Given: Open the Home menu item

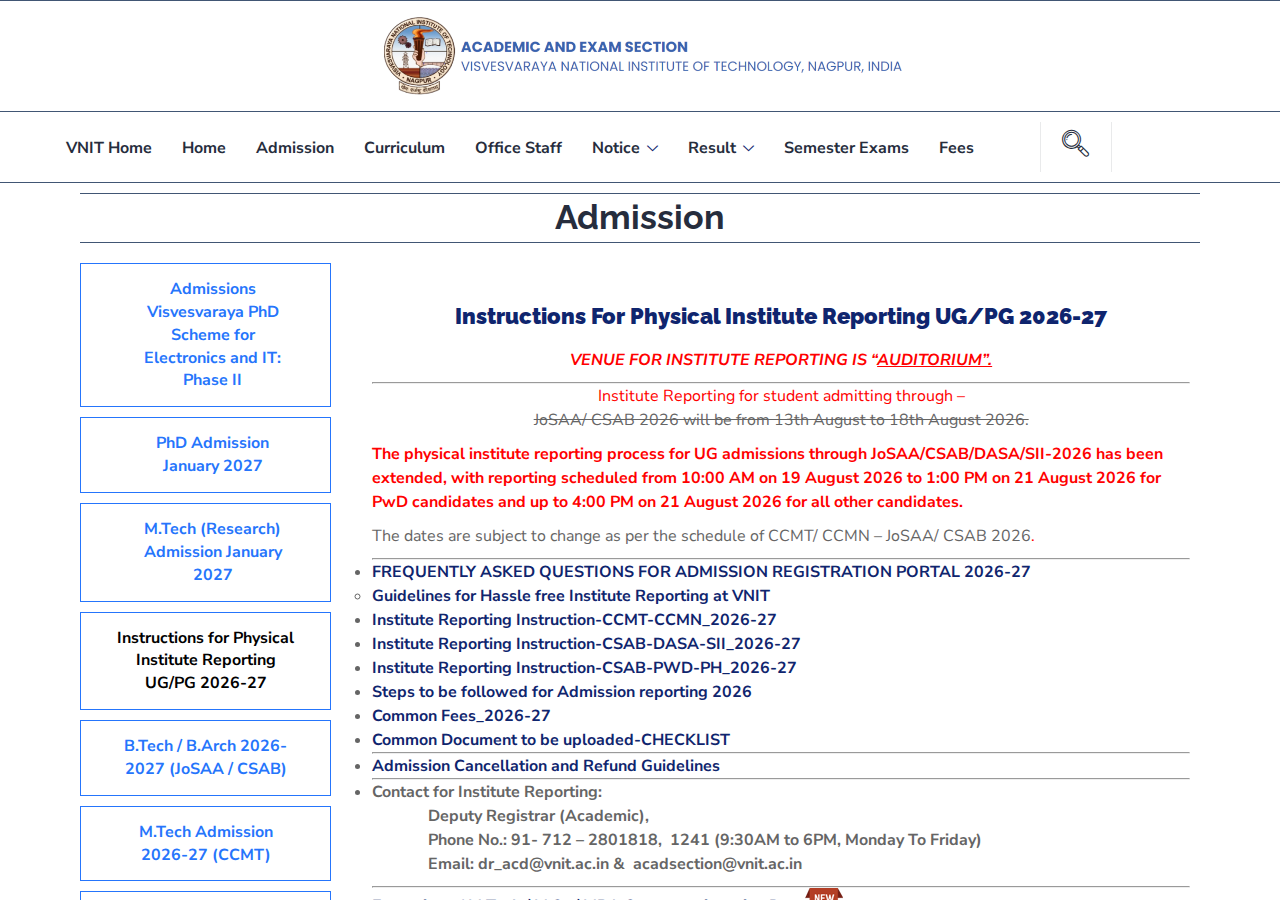Looking at the screenshot, I should click(204, 147).
